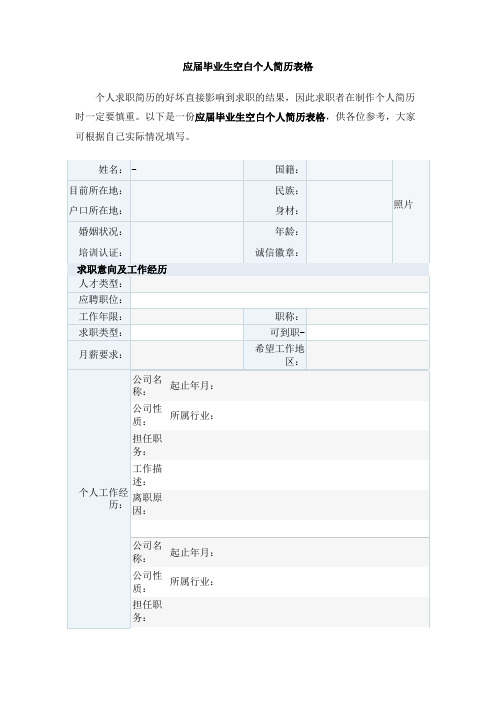Viewport: 496px width, 702px height.
Task: Click the 应聘职位 label
Action: tap(101, 300)
